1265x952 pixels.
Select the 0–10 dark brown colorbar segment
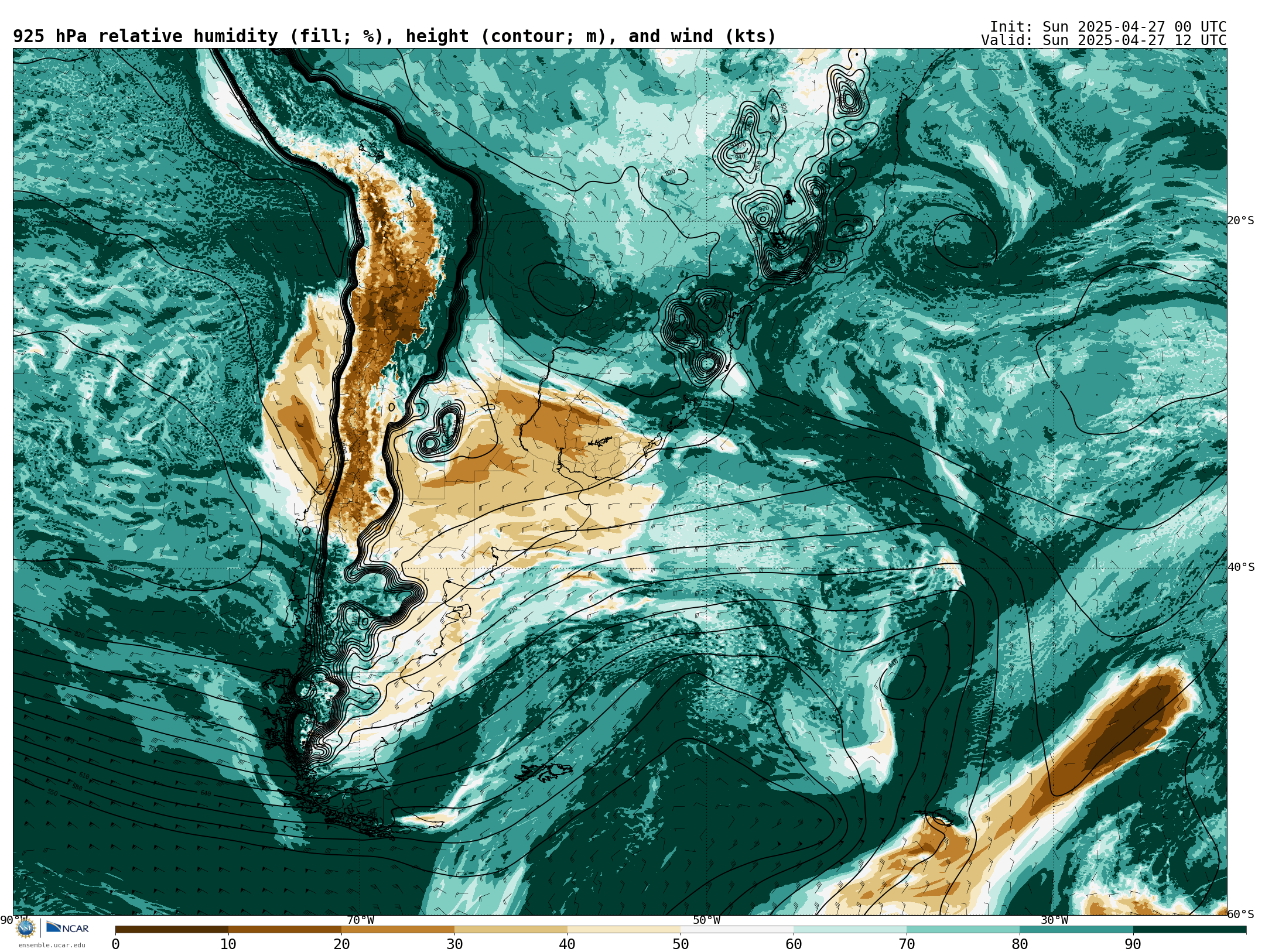click(172, 929)
